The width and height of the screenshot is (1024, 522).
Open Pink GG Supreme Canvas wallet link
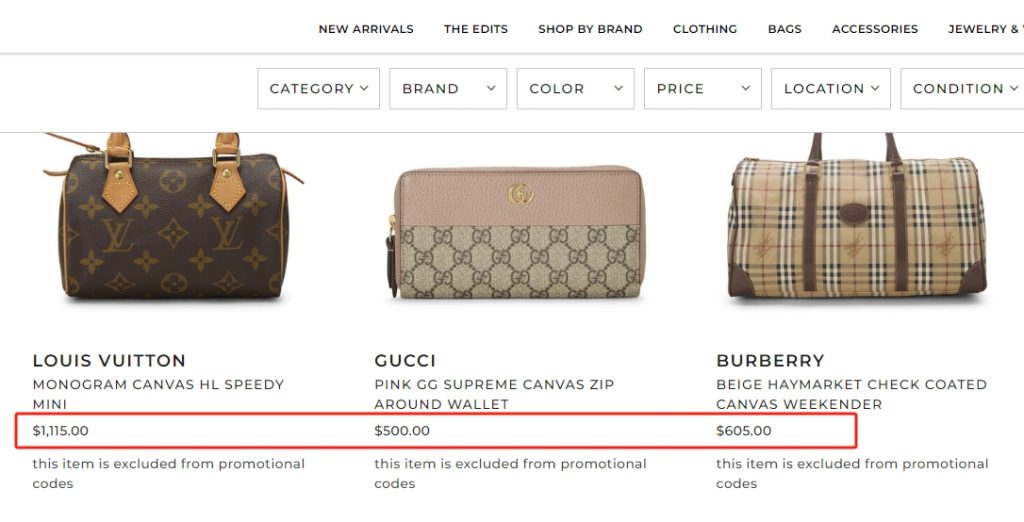(x=508, y=394)
